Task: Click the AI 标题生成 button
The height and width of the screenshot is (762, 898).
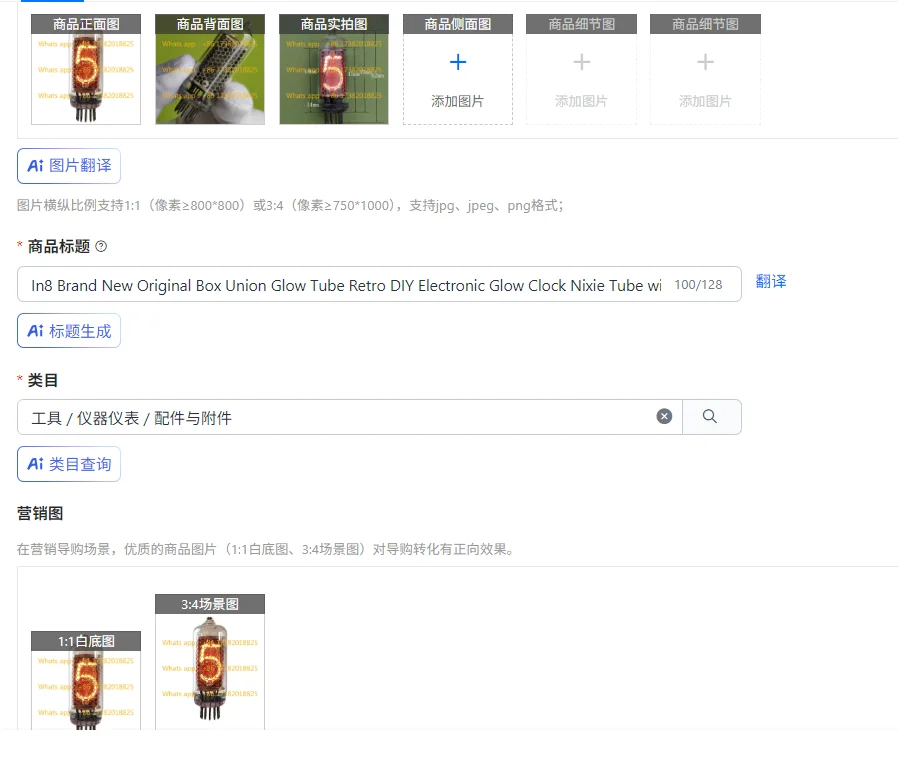Action: [x=69, y=331]
